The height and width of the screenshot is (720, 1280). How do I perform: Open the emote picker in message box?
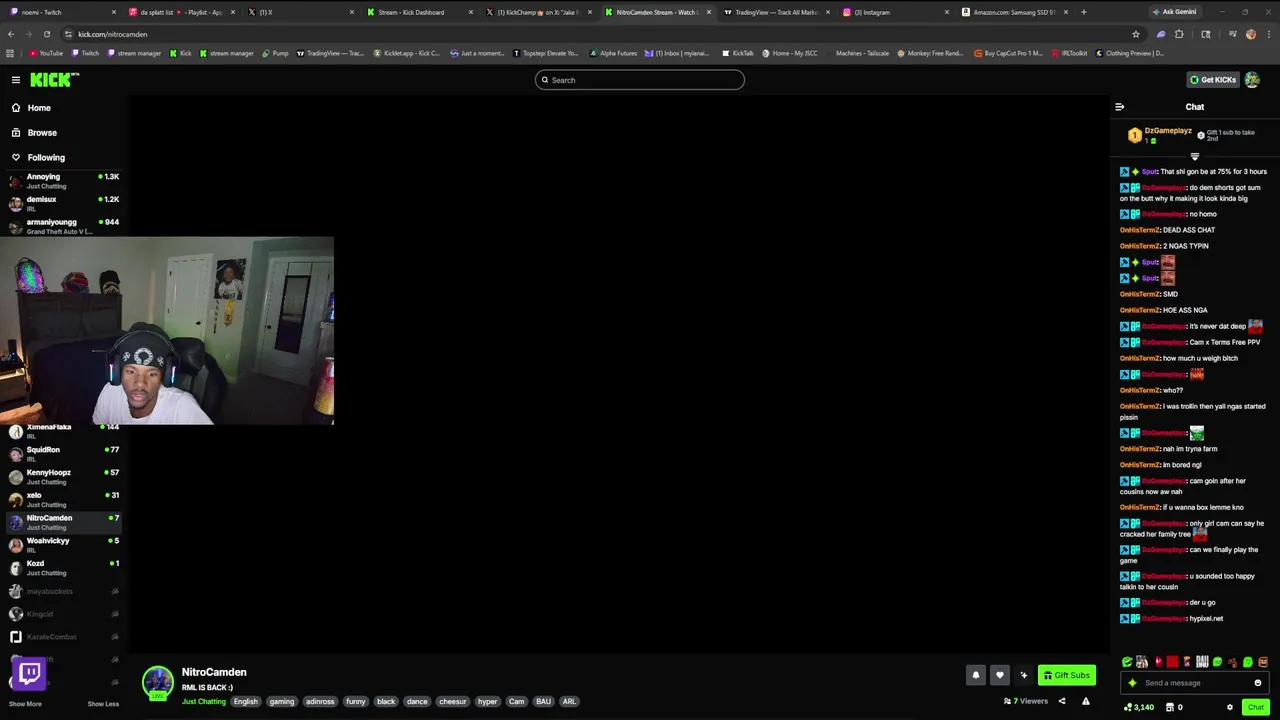pyautogui.click(x=1258, y=683)
